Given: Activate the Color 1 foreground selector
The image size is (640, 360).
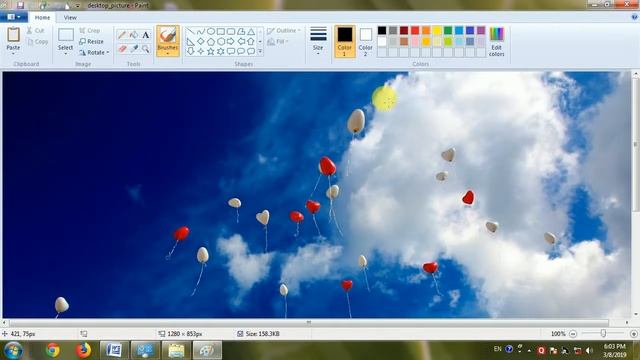Looking at the screenshot, I should click(x=344, y=41).
